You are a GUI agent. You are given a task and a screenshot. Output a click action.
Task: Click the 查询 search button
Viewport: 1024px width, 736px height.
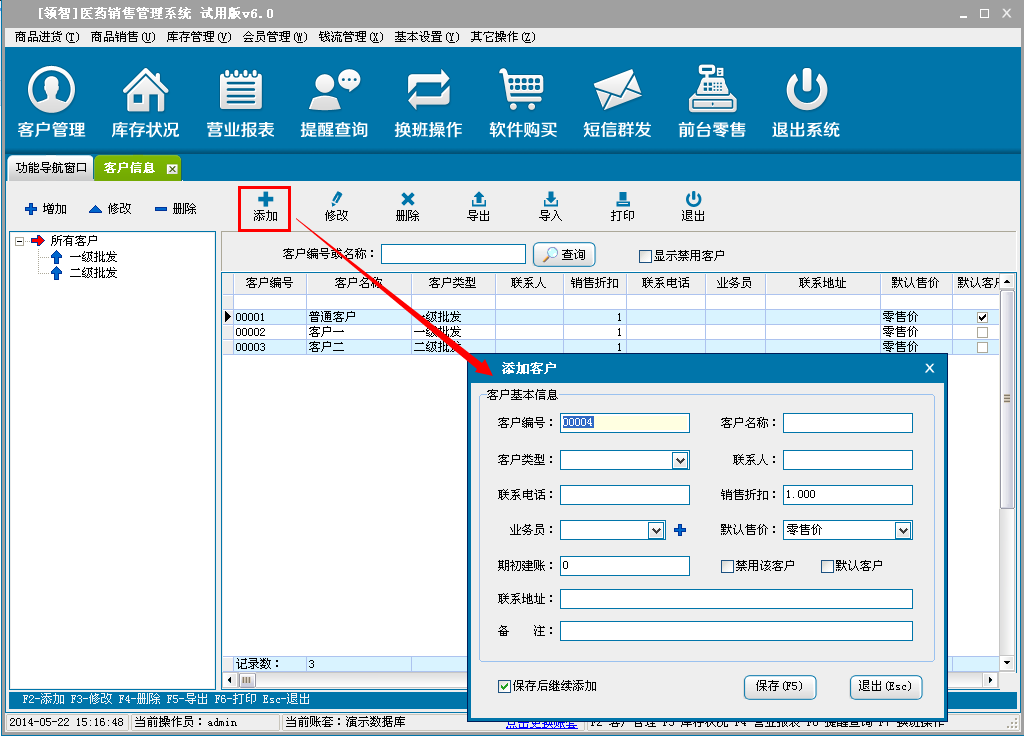click(x=565, y=255)
